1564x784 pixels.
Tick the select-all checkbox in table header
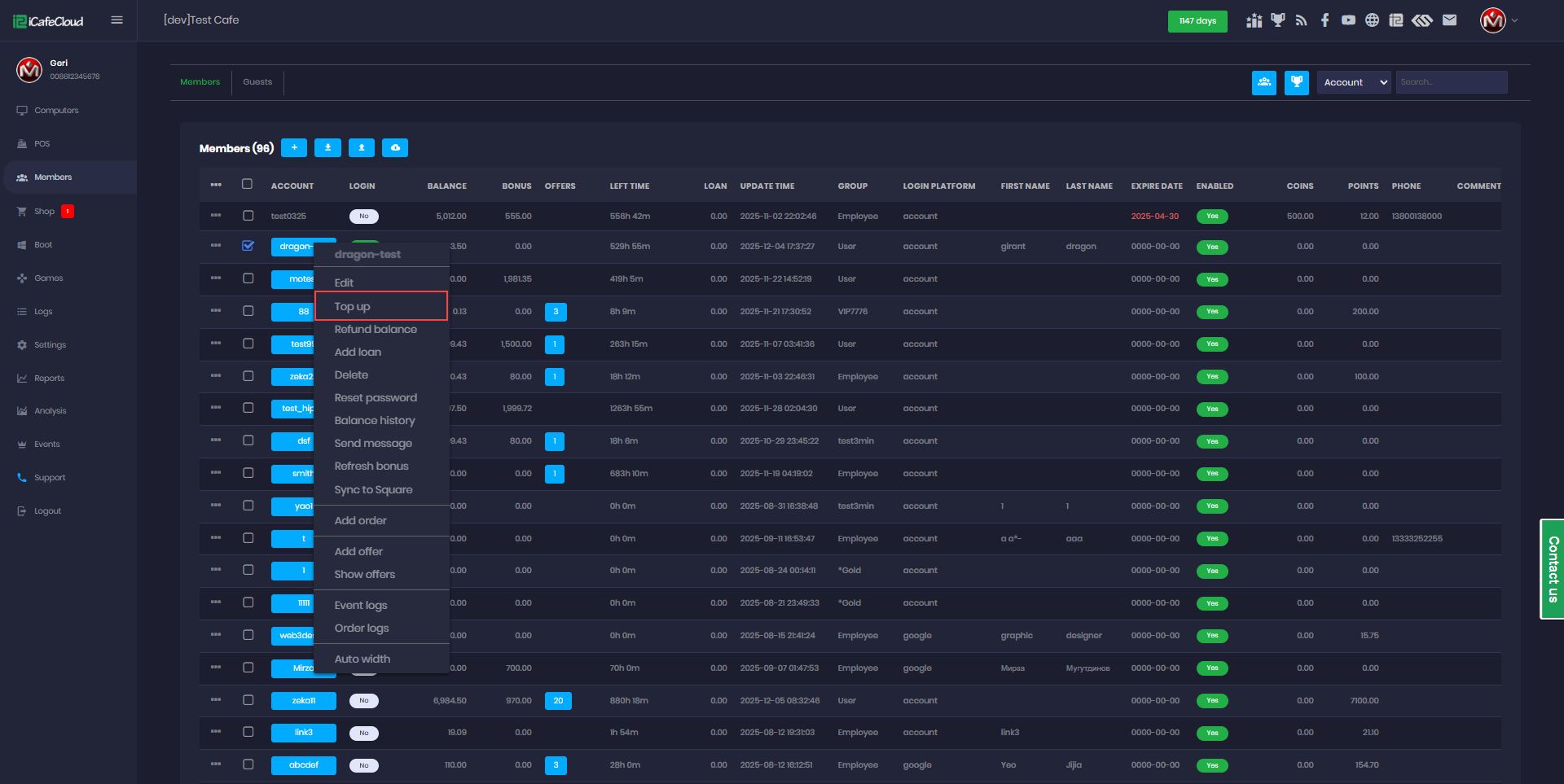coord(248,184)
